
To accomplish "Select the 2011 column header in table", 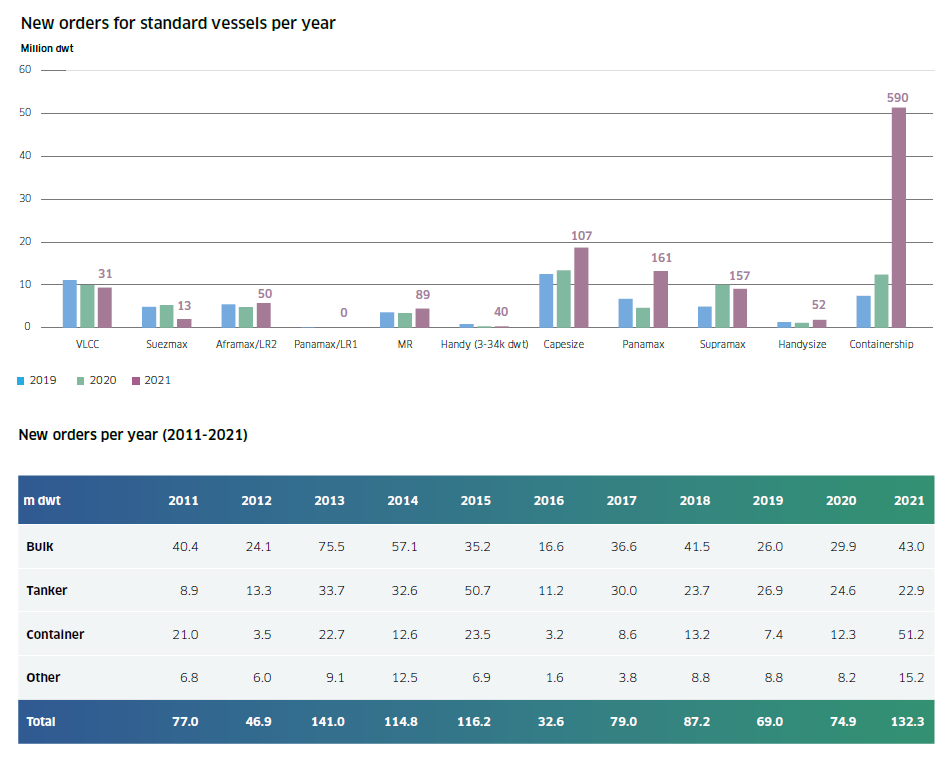I will tap(183, 500).
